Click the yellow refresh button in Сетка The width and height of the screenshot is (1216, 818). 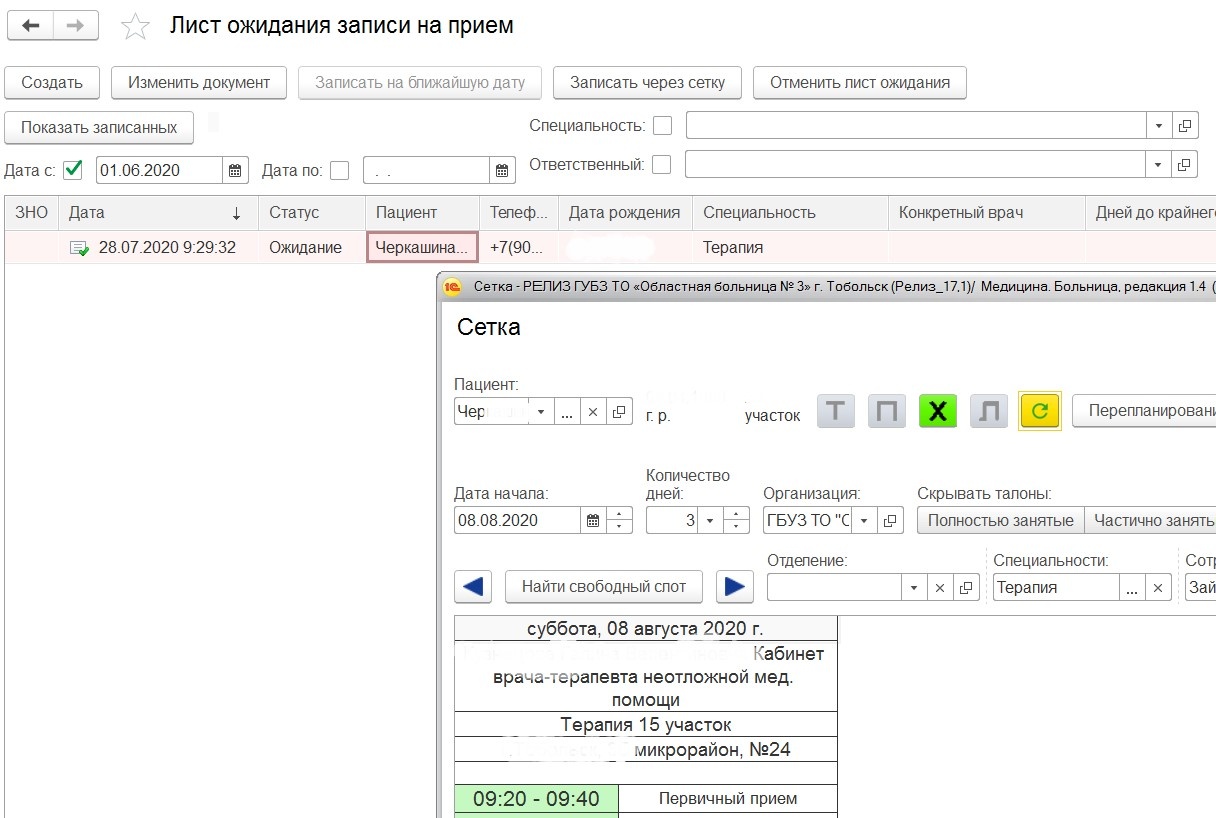(1039, 411)
